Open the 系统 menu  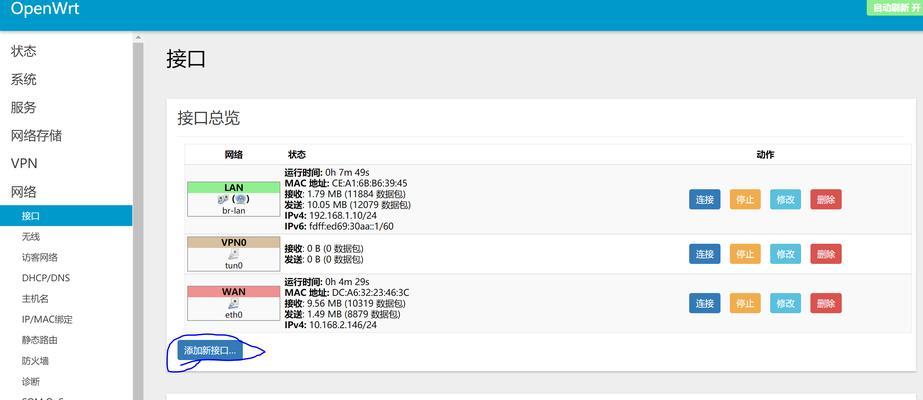coord(24,79)
